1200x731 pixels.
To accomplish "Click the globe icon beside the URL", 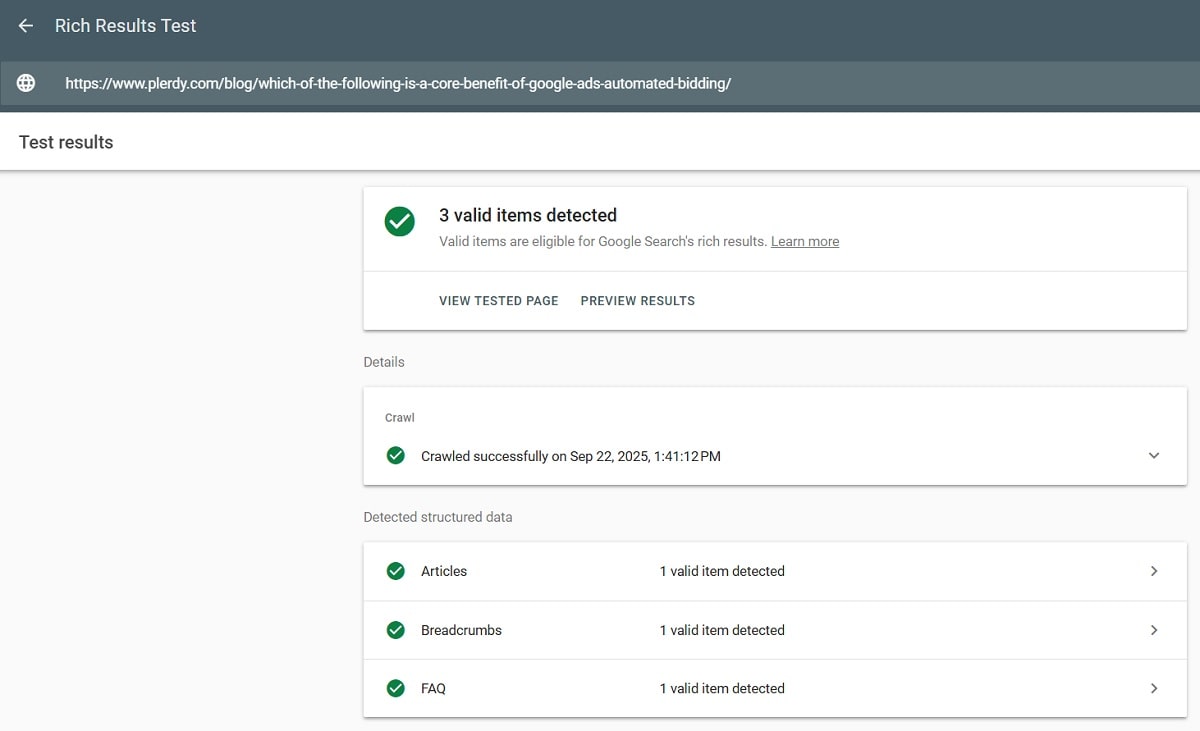I will [x=26, y=84].
